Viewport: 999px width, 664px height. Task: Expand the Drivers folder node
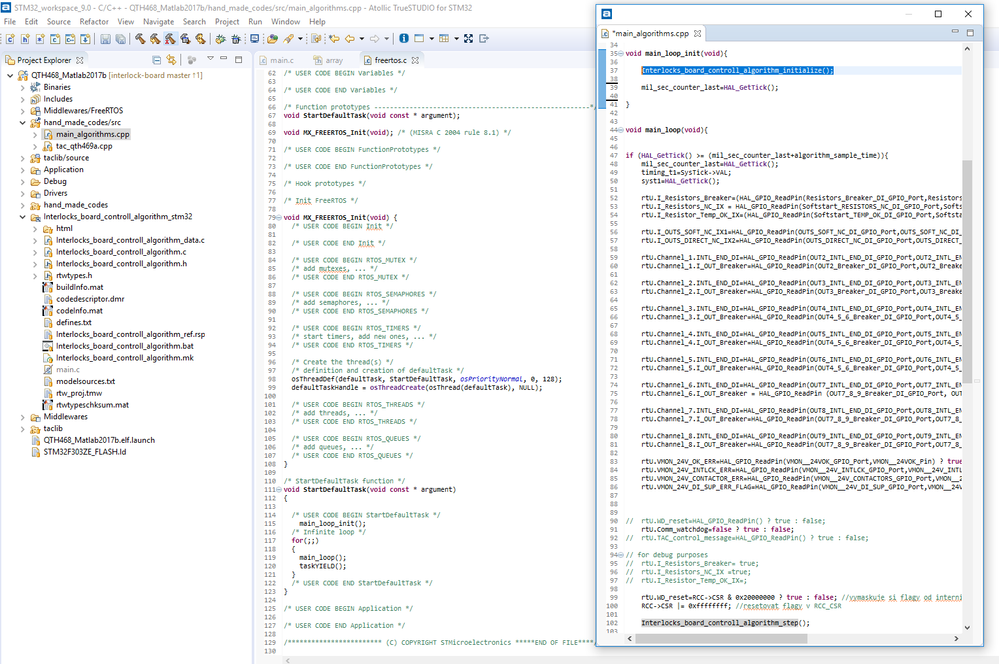coord(22,193)
